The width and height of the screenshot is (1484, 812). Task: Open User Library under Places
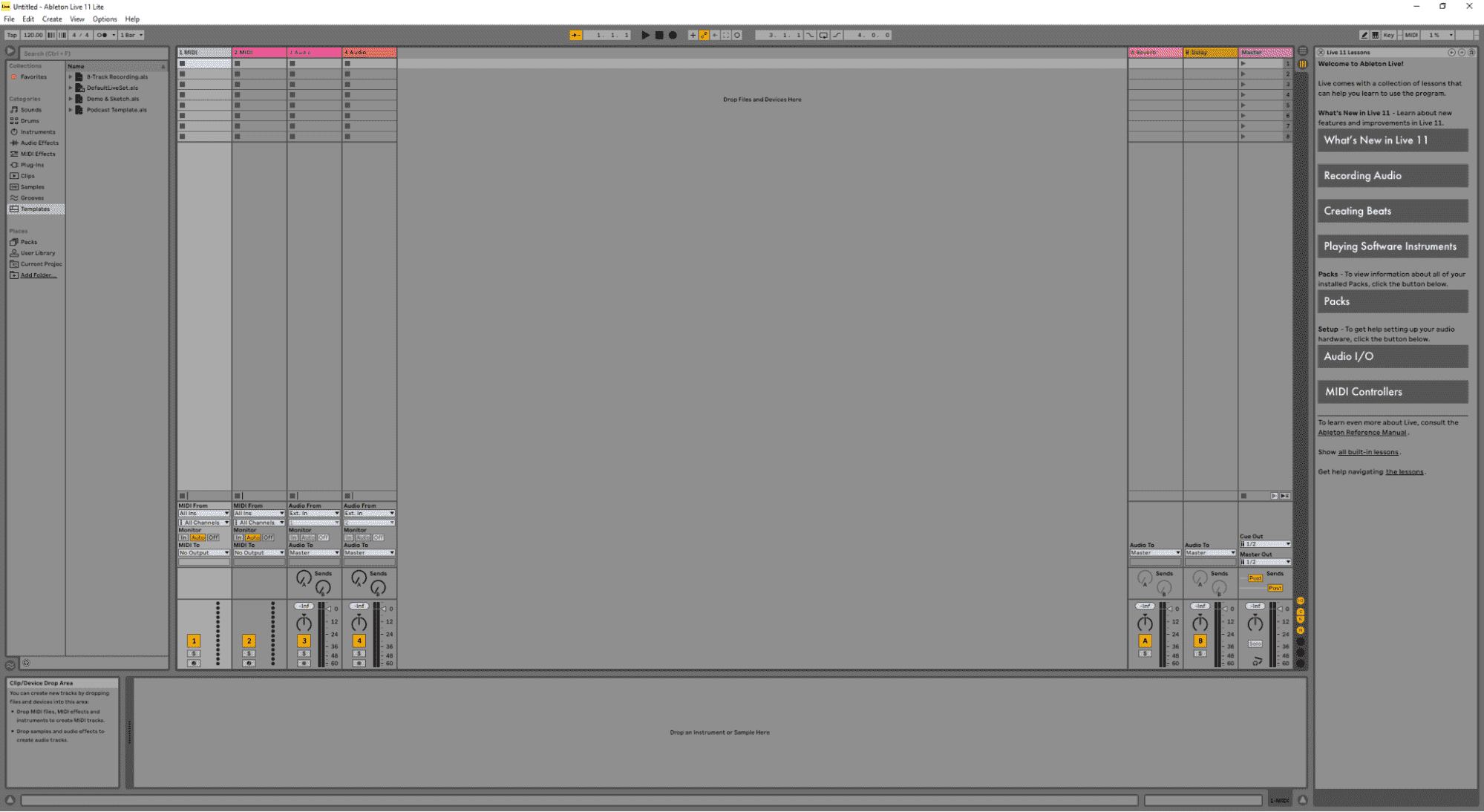[x=37, y=253]
